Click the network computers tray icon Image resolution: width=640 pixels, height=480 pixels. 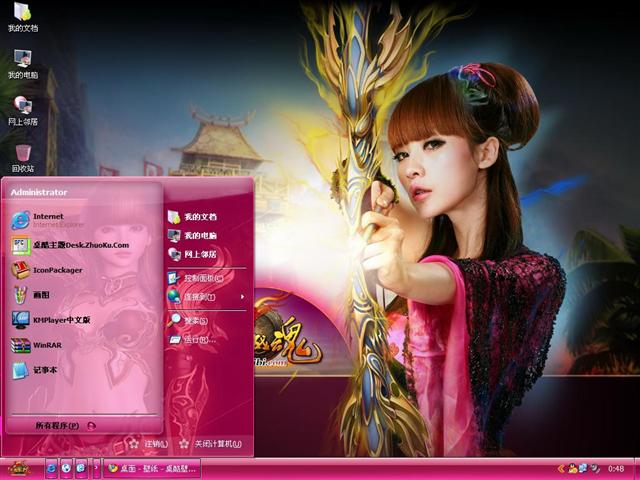(584, 469)
